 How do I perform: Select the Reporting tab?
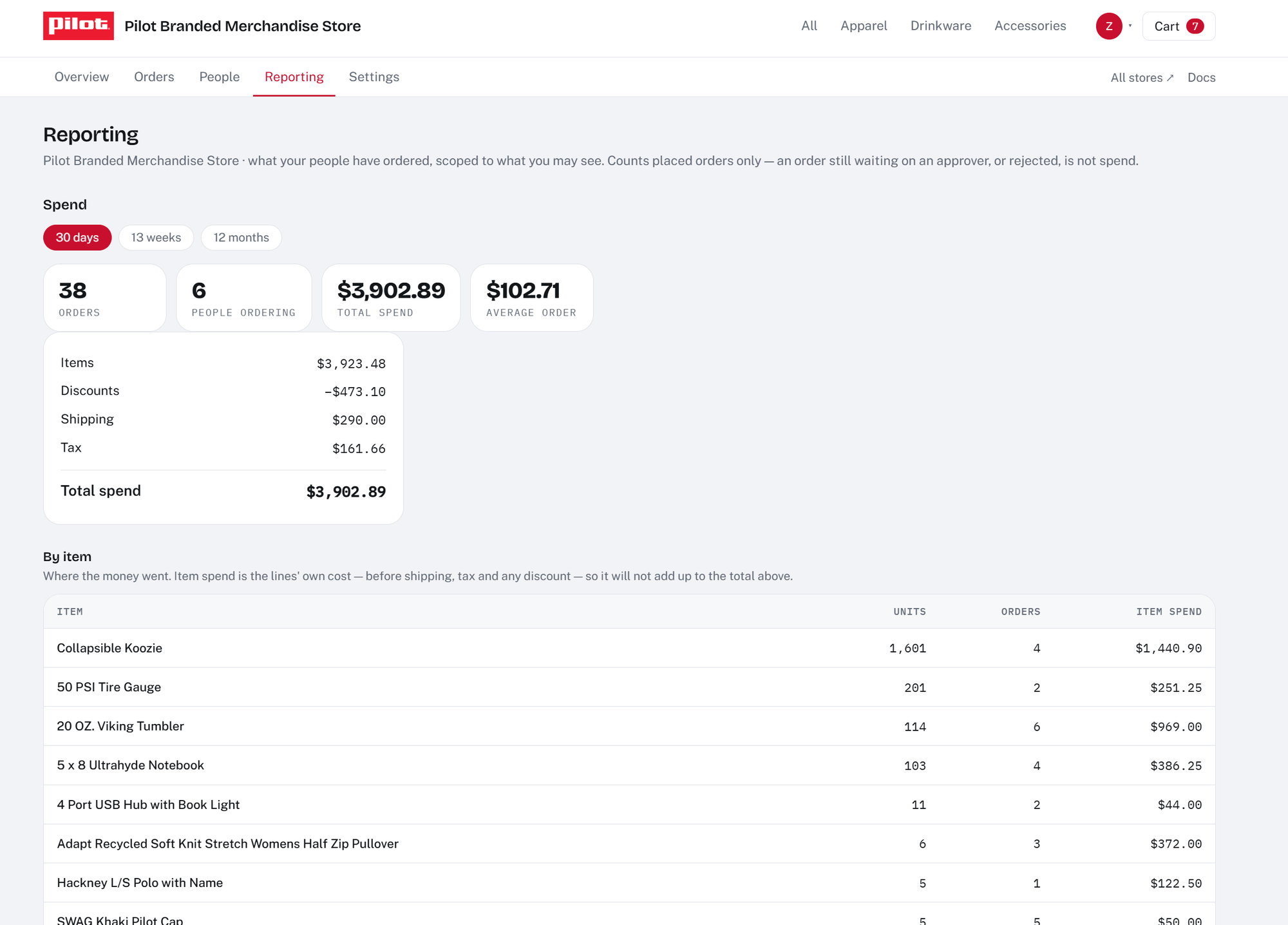point(294,77)
